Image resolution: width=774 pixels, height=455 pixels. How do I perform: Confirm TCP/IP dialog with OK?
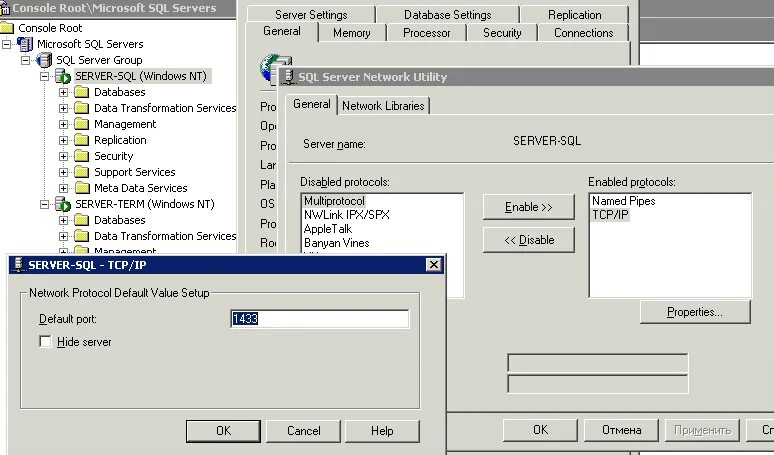pos(223,431)
